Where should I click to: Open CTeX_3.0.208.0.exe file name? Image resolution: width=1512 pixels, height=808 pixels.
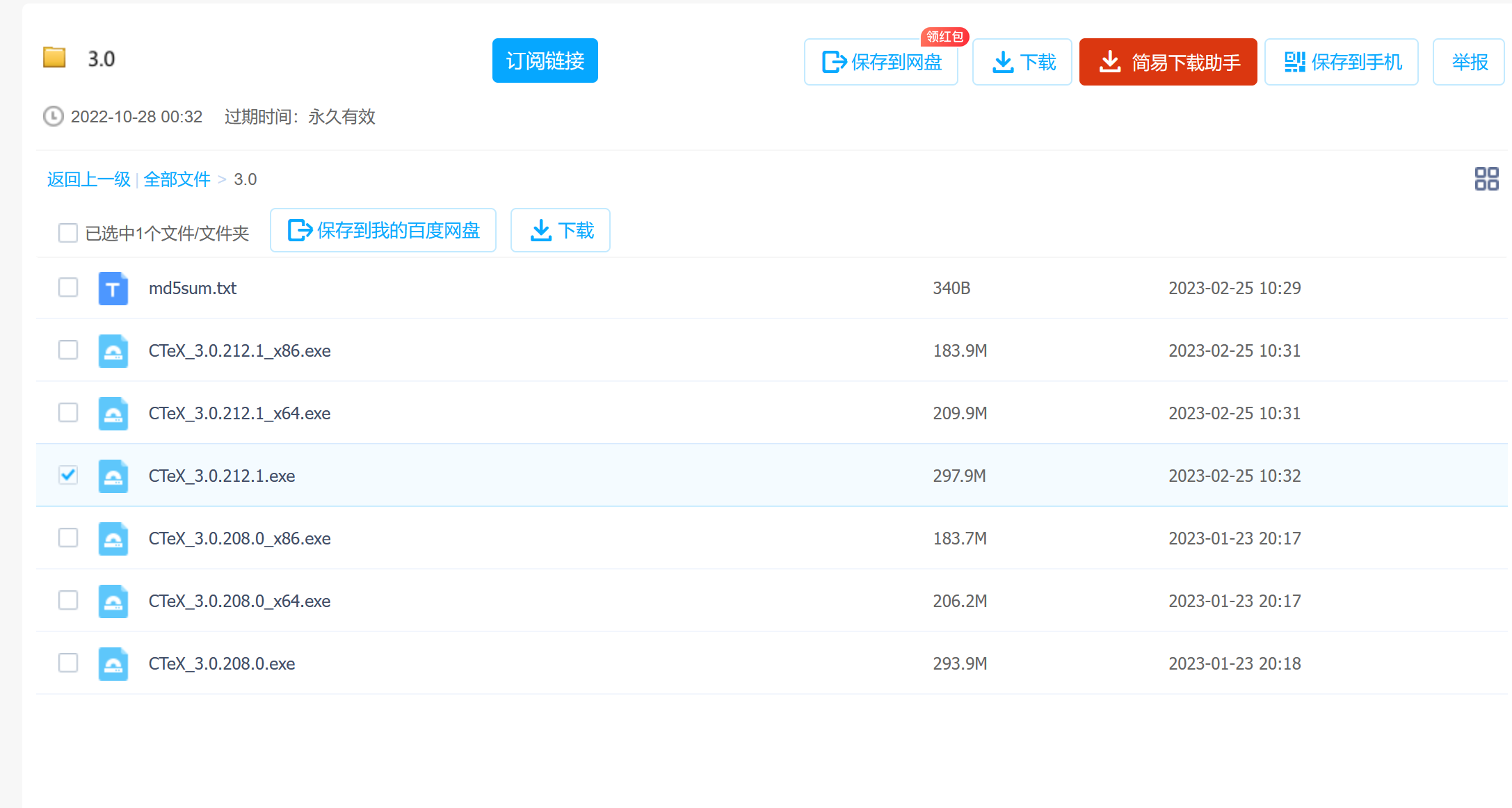pos(222,663)
